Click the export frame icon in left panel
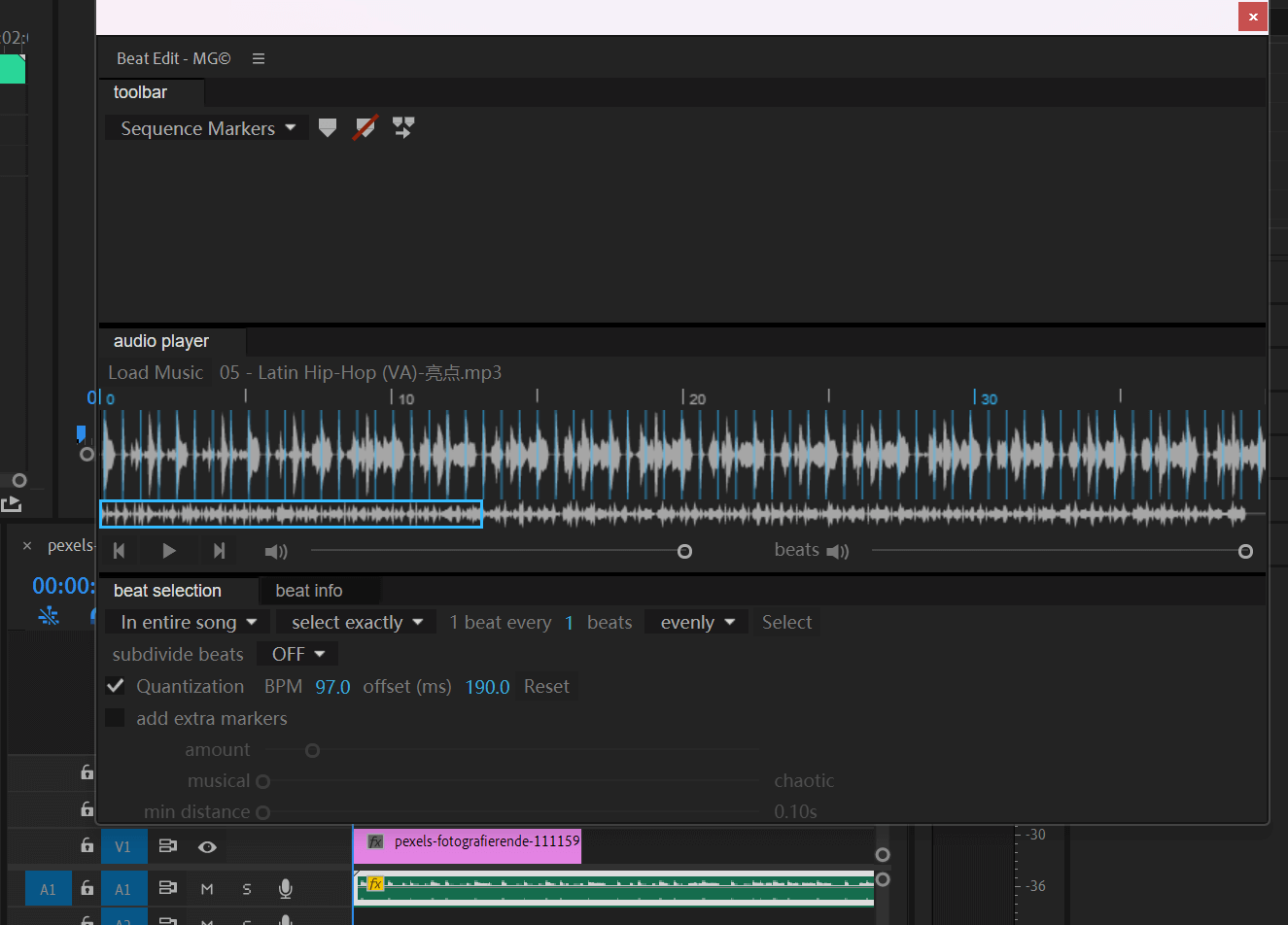 point(11,503)
